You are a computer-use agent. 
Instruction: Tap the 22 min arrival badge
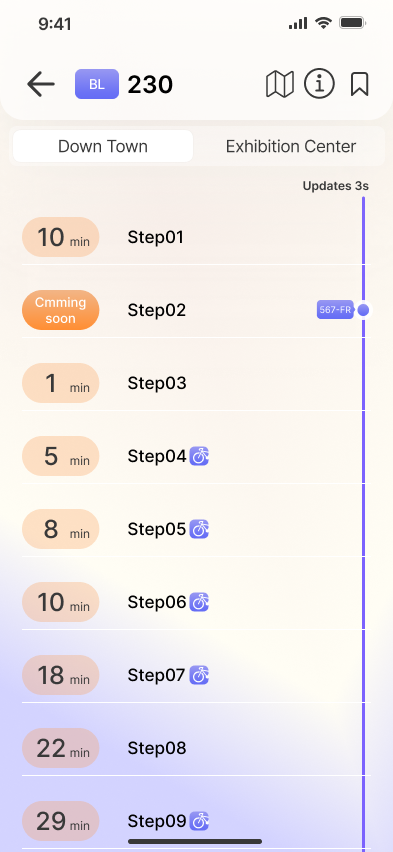click(60, 748)
